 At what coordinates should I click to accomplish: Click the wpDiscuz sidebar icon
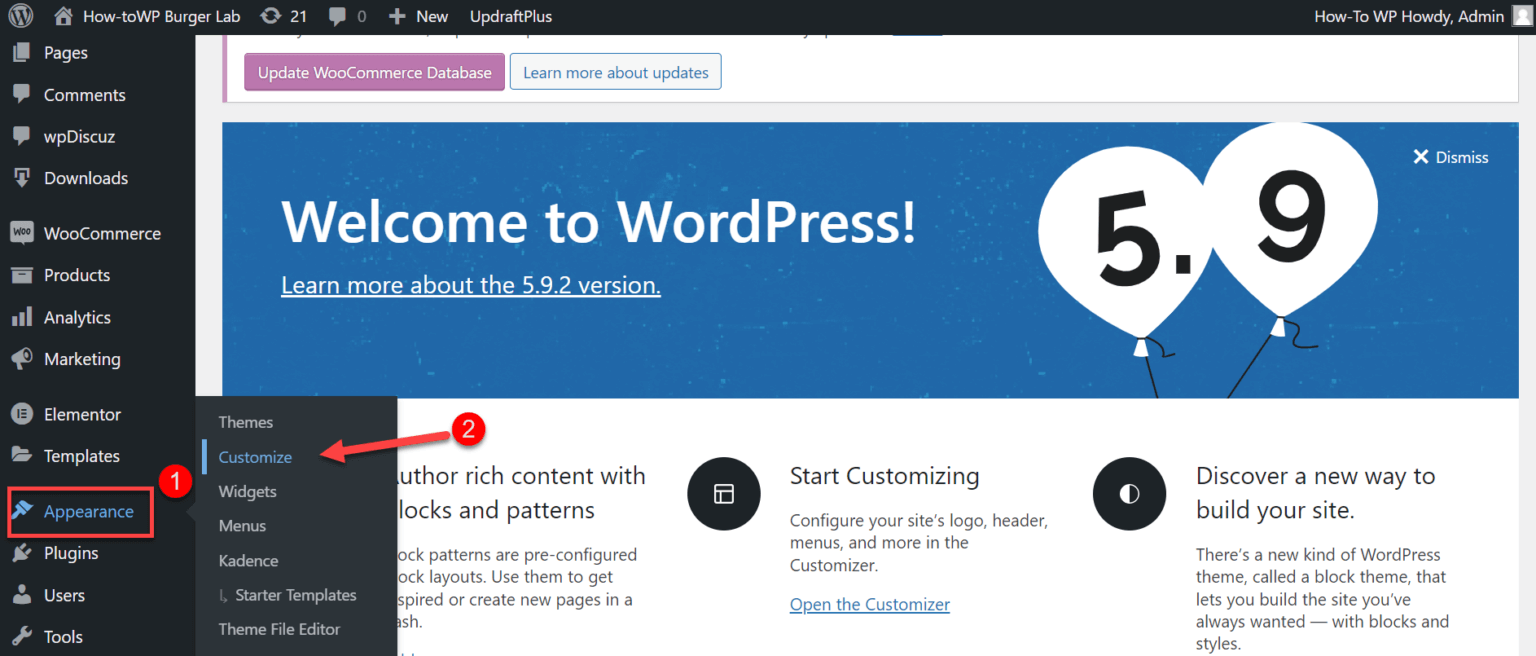pos(21,137)
